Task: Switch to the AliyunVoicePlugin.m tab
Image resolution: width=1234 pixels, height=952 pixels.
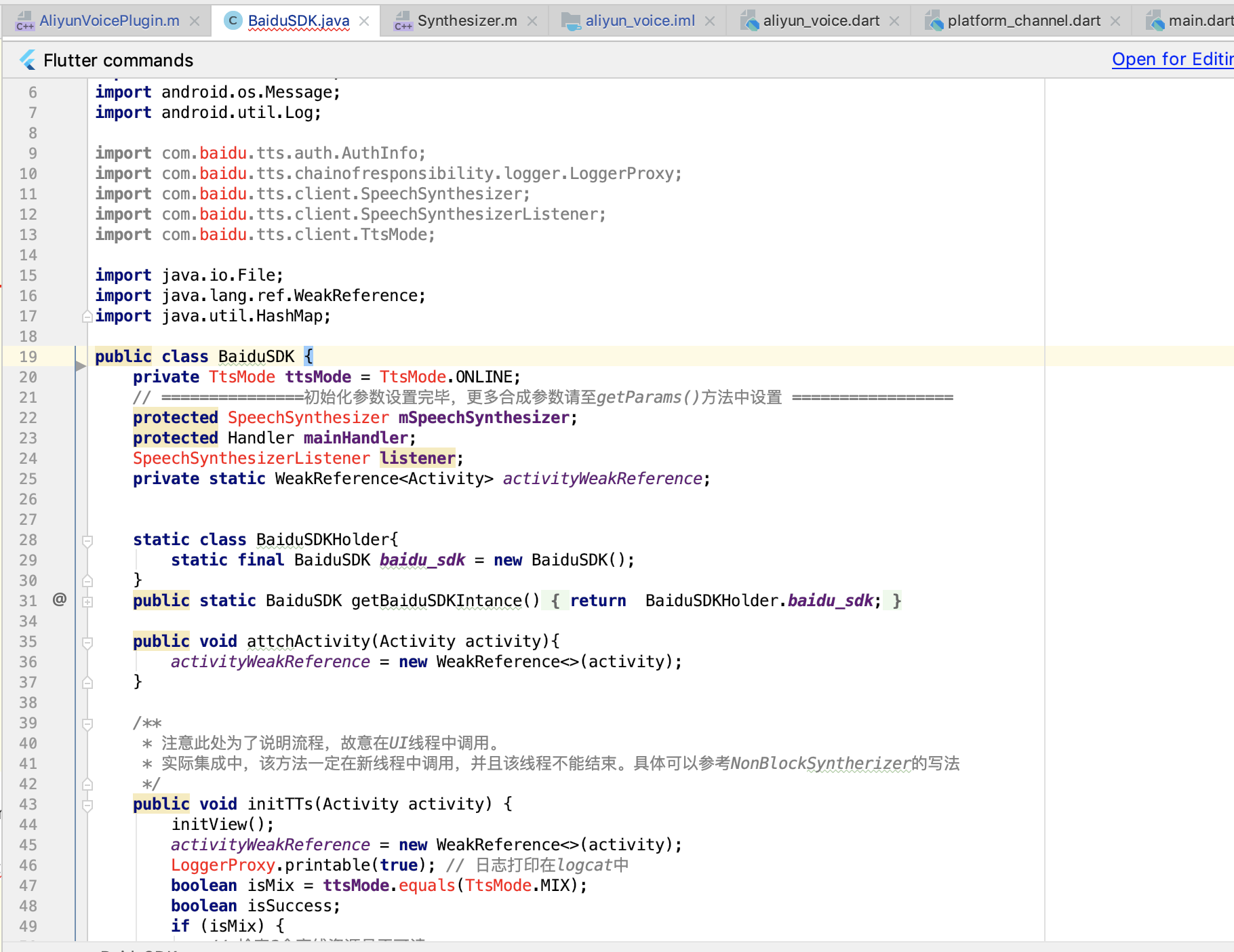Action: pos(109,21)
